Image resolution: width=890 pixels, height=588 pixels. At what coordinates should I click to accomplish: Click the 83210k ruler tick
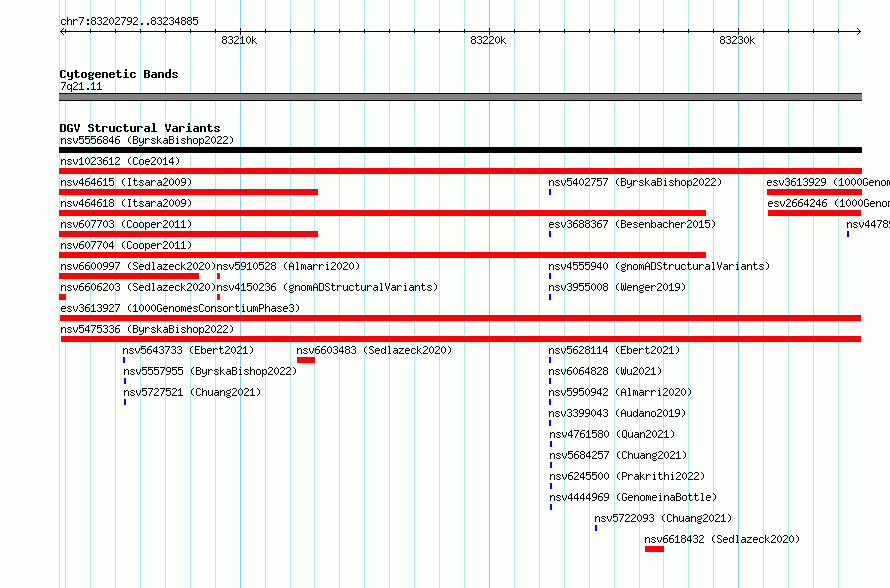tap(240, 40)
